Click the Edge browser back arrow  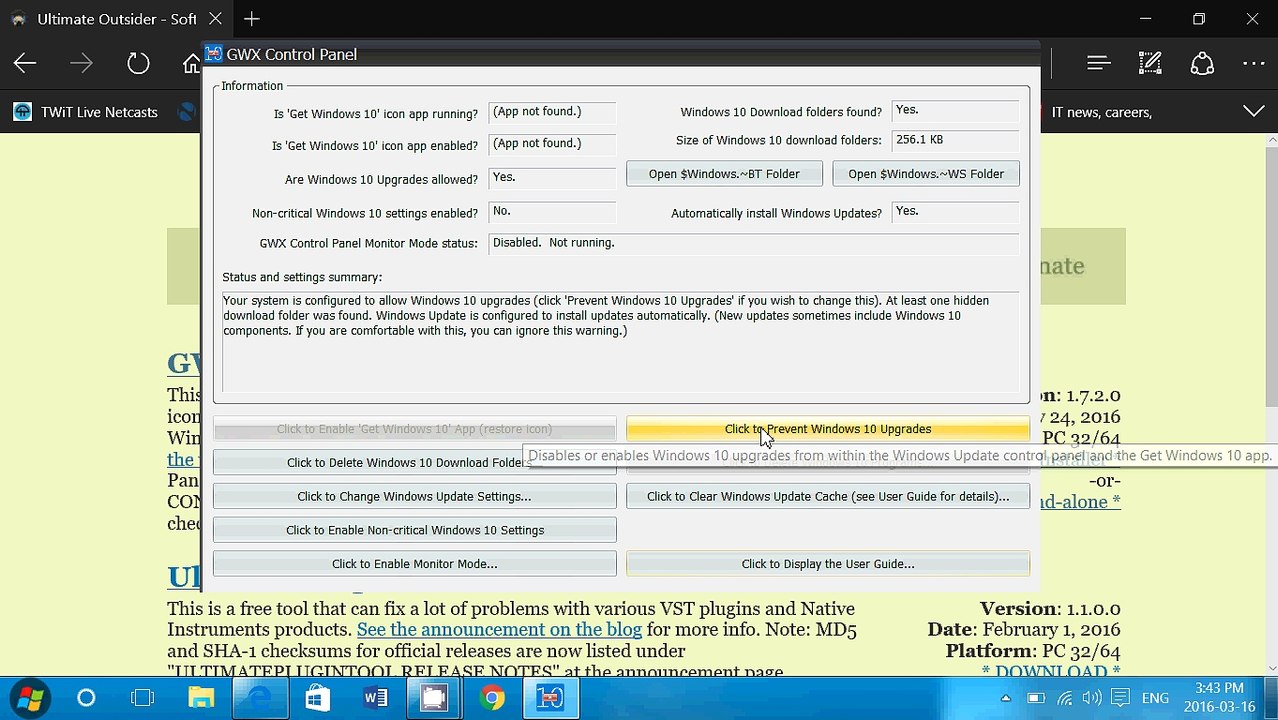click(25, 64)
